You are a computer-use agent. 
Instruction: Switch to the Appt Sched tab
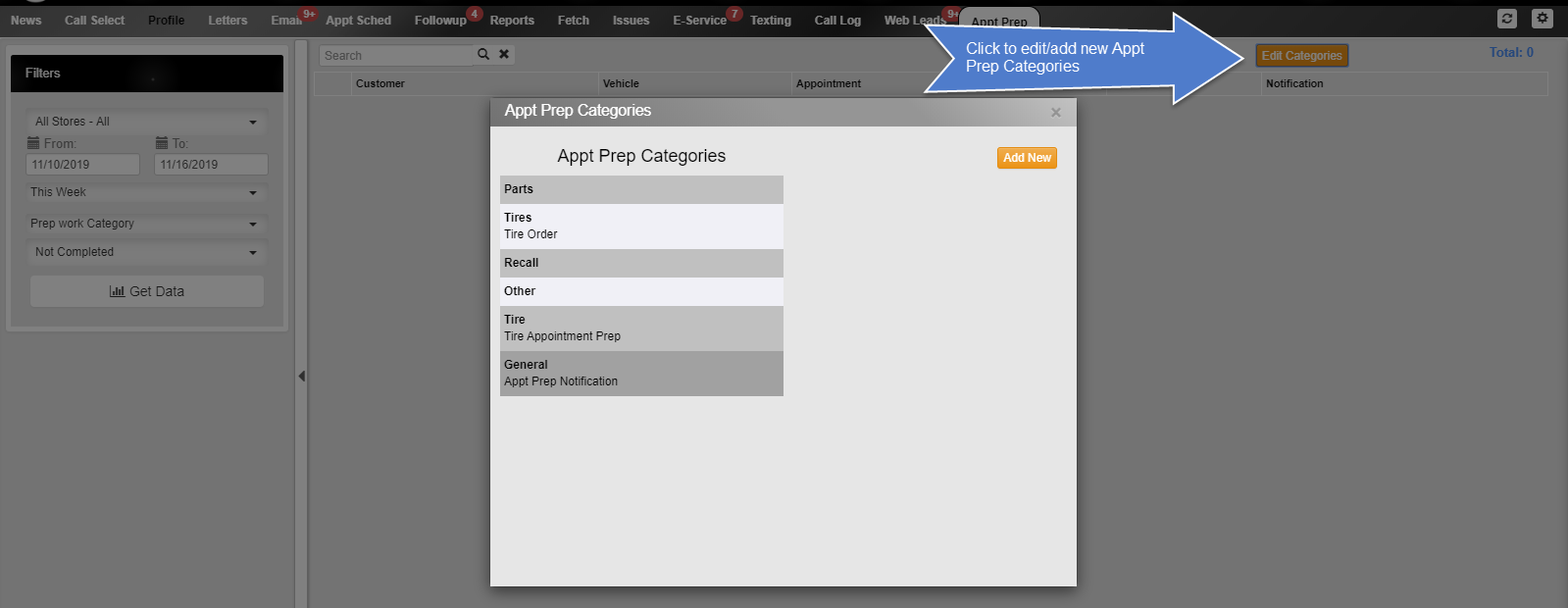(x=358, y=21)
